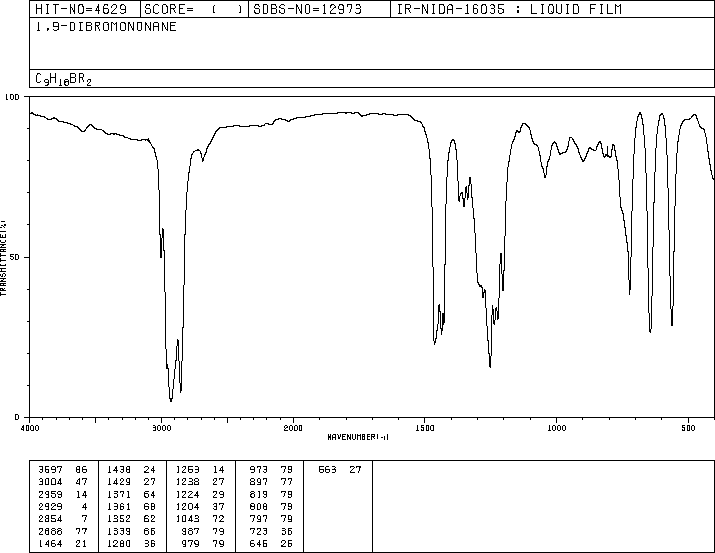Click the strongest C-H peak minimum near 2929

click(171, 401)
